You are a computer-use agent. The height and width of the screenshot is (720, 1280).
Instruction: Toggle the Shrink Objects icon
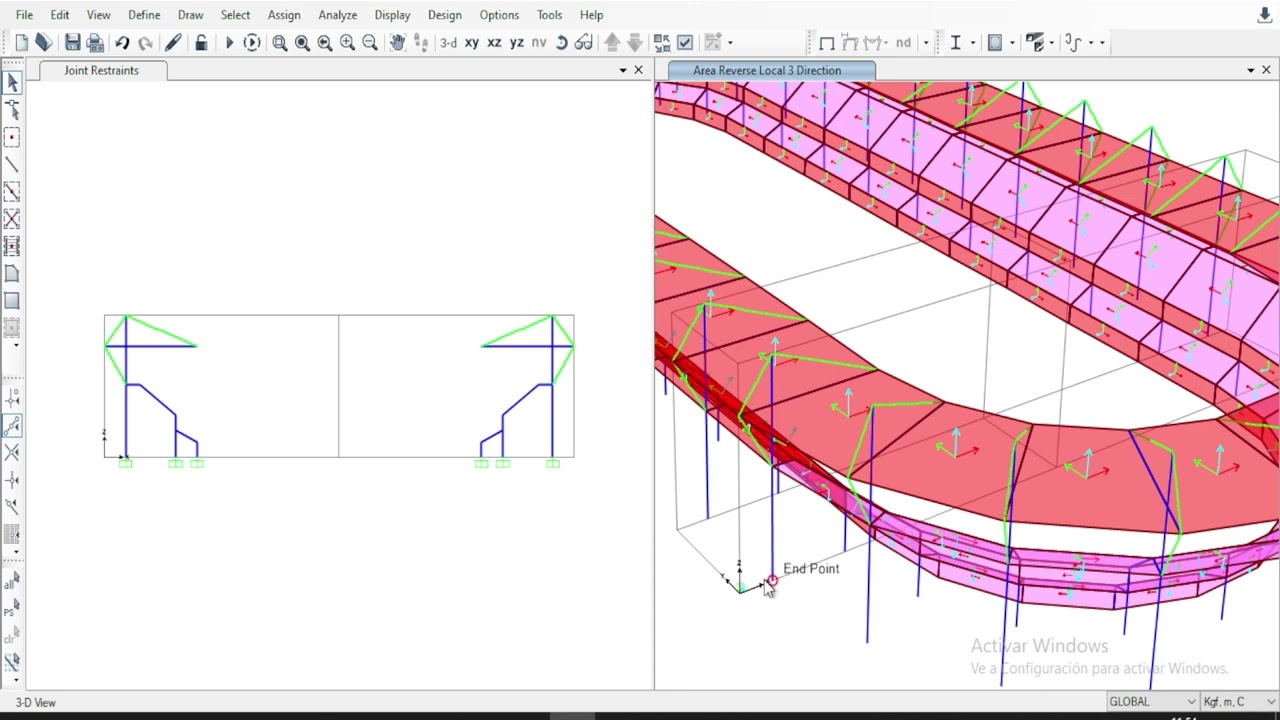pyautogui.click(x=662, y=42)
